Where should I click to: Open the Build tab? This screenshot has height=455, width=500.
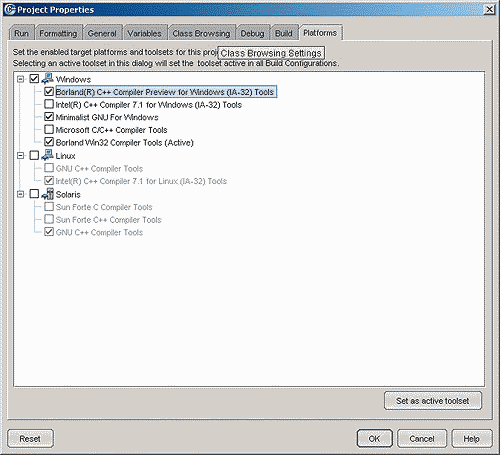pos(284,33)
